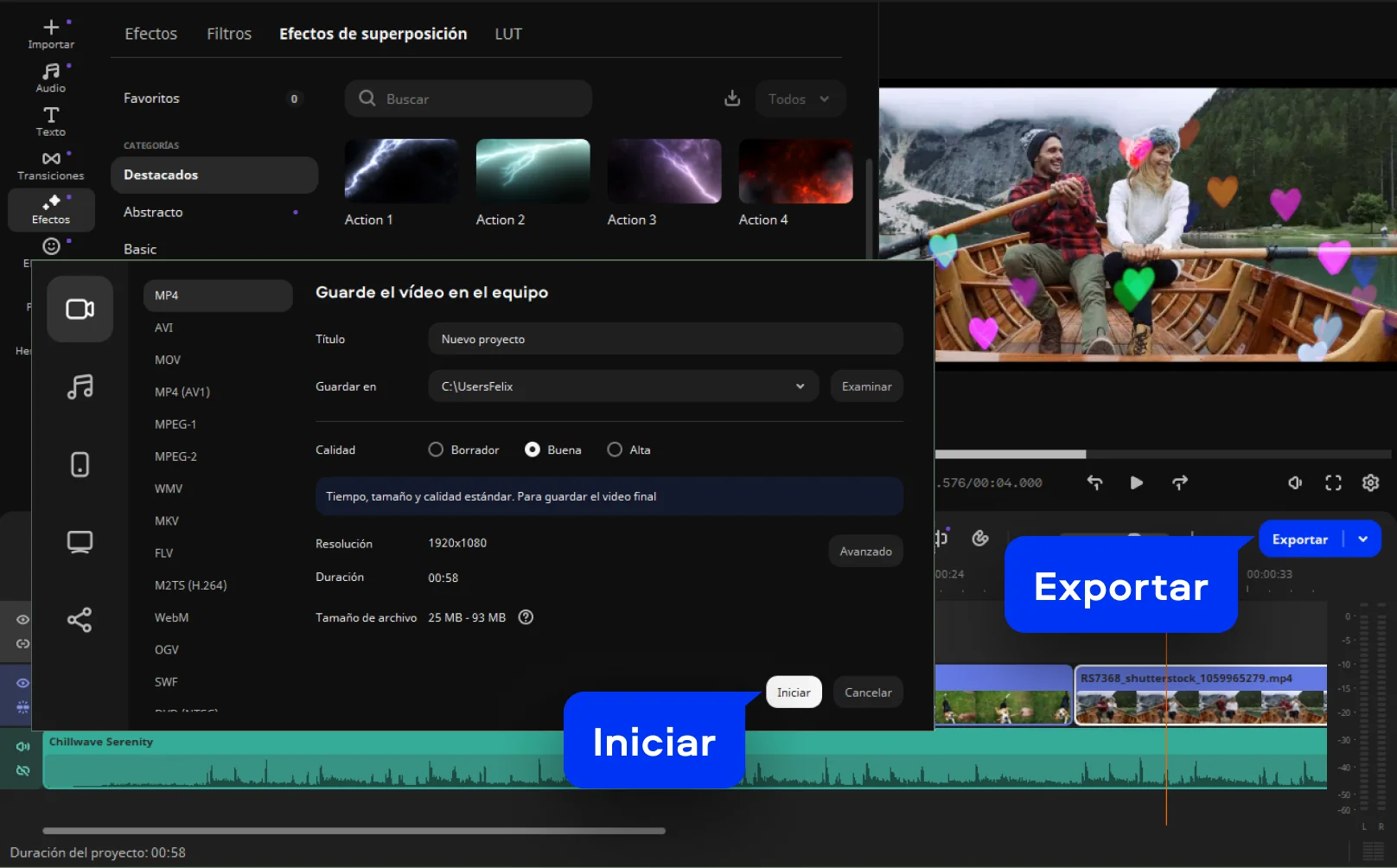1397x868 pixels.
Task: Select the Audio tool in the sidebar
Action: (x=50, y=77)
